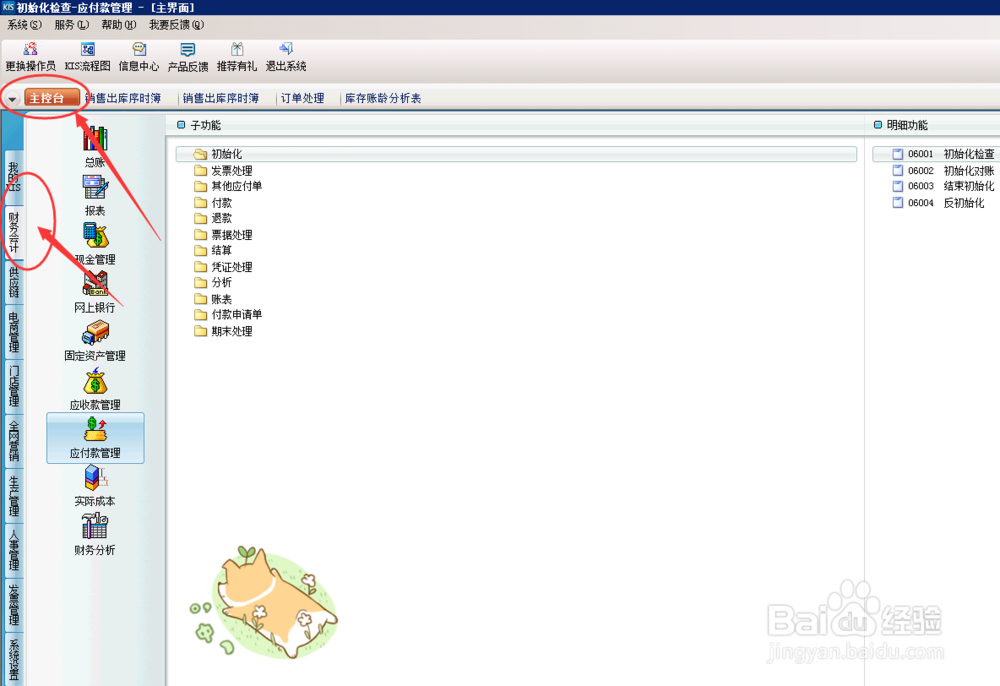Select 06004 反初始化 function

tap(938, 203)
